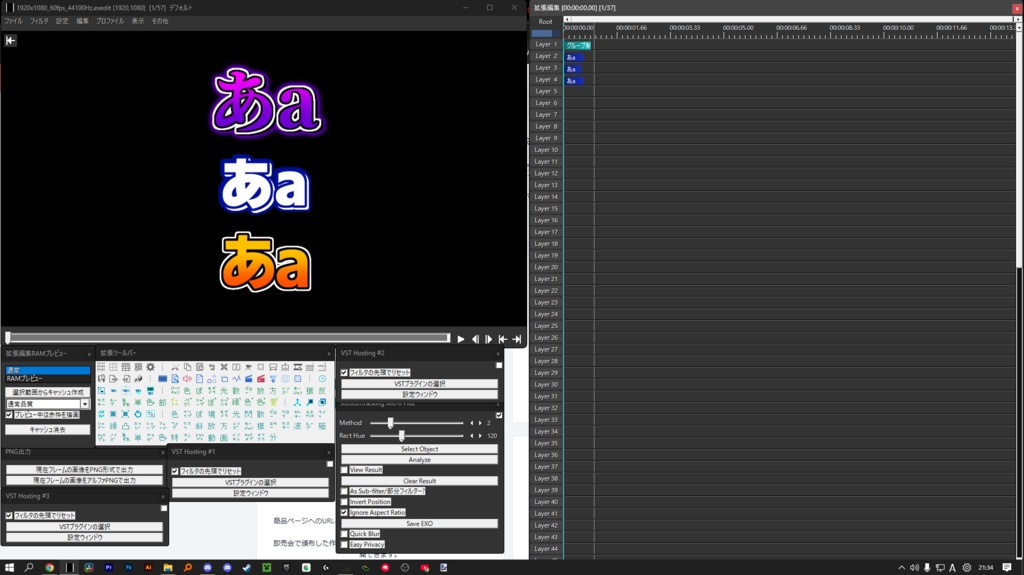Select グループ制御 object on Layer 1

[x=578, y=45]
